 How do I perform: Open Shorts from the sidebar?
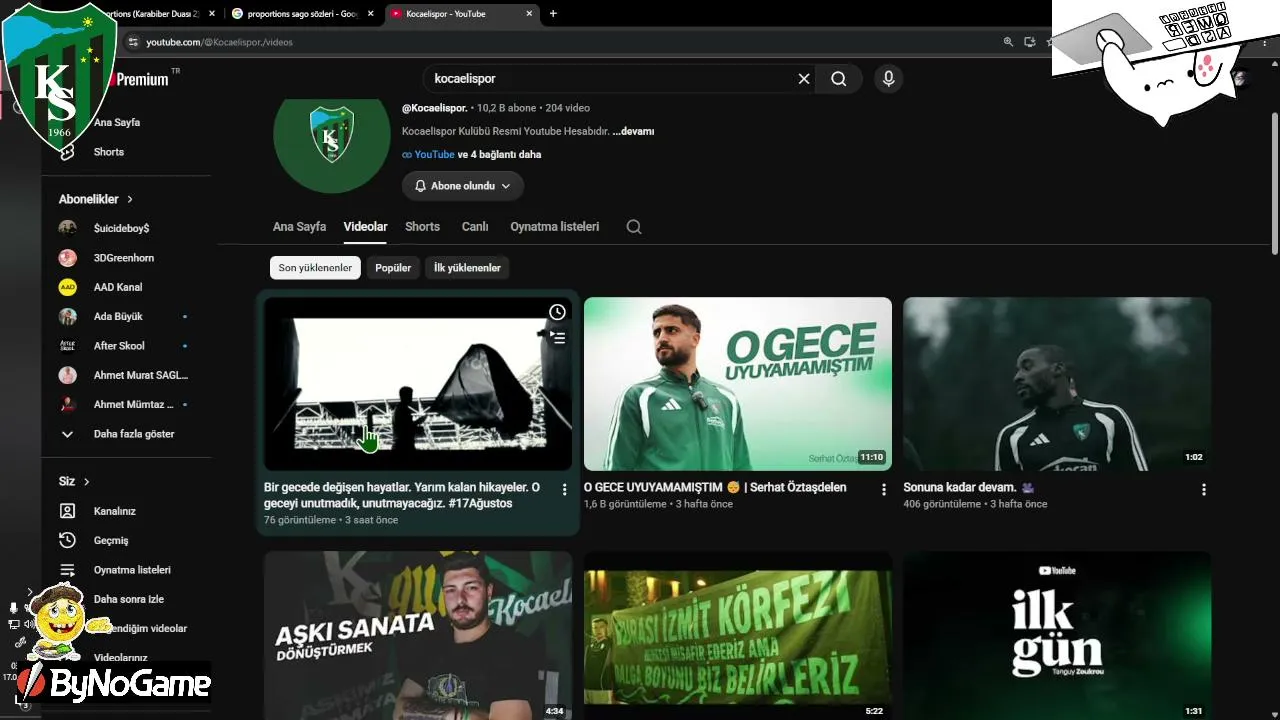pyautogui.click(x=108, y=152)
